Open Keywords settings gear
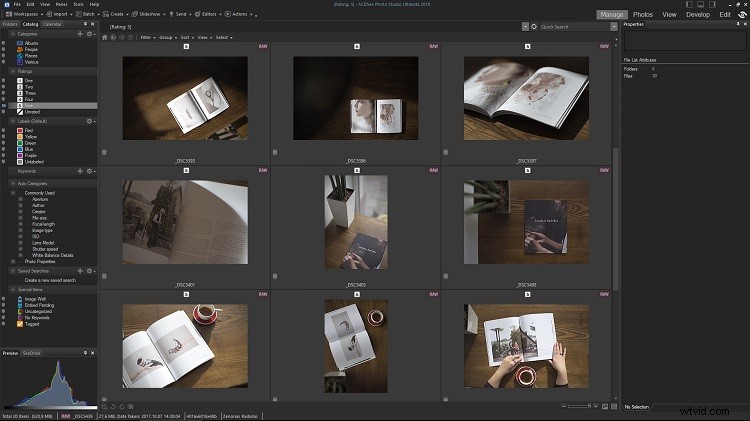The height and width of the screenshot is (421, 750). [x=90, y=171]
